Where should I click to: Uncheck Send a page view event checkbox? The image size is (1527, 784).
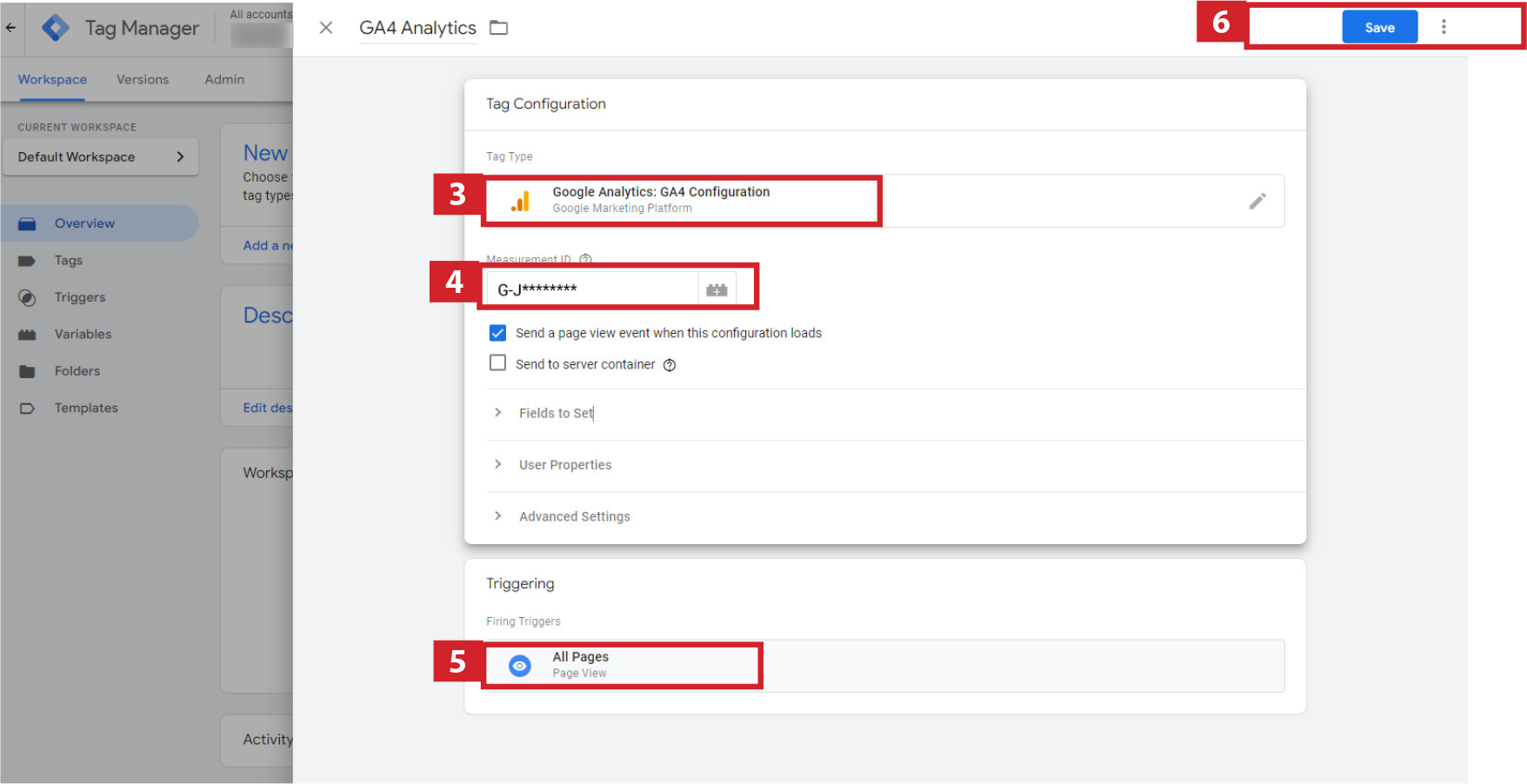click(x=497, y=333)
